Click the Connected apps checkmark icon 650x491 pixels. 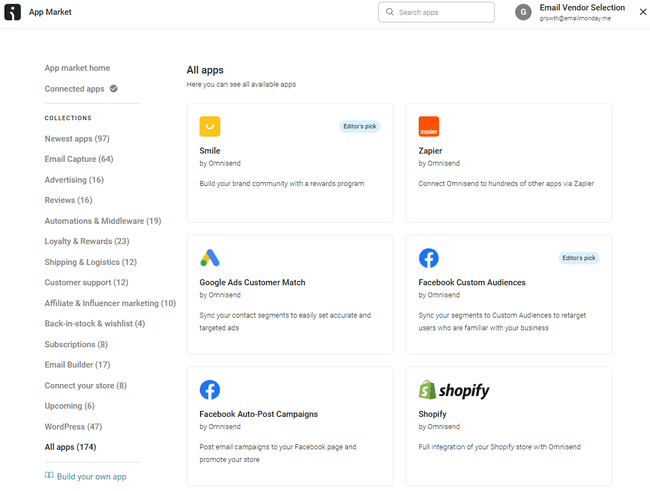[114, 88]
